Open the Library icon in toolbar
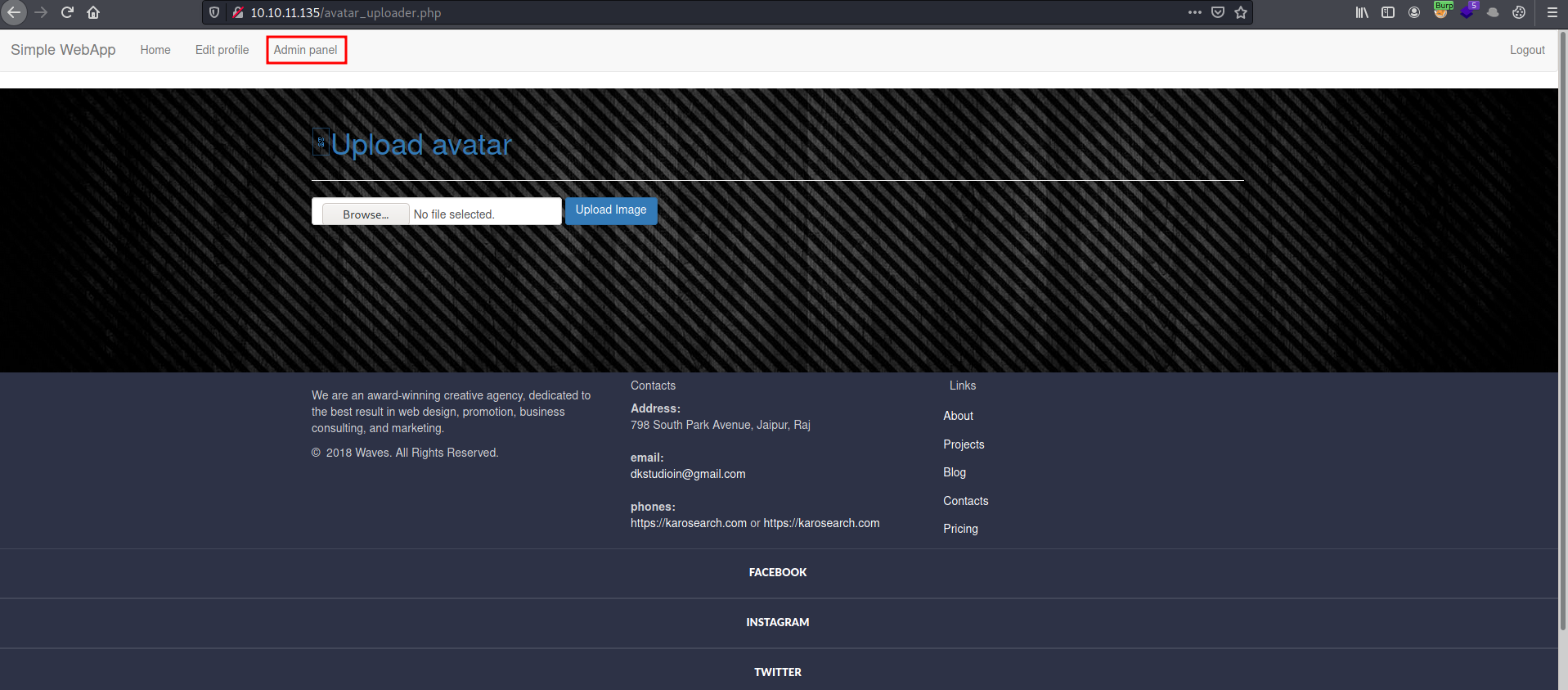This screenshot has width=1568, height=690. (1362, 12)
